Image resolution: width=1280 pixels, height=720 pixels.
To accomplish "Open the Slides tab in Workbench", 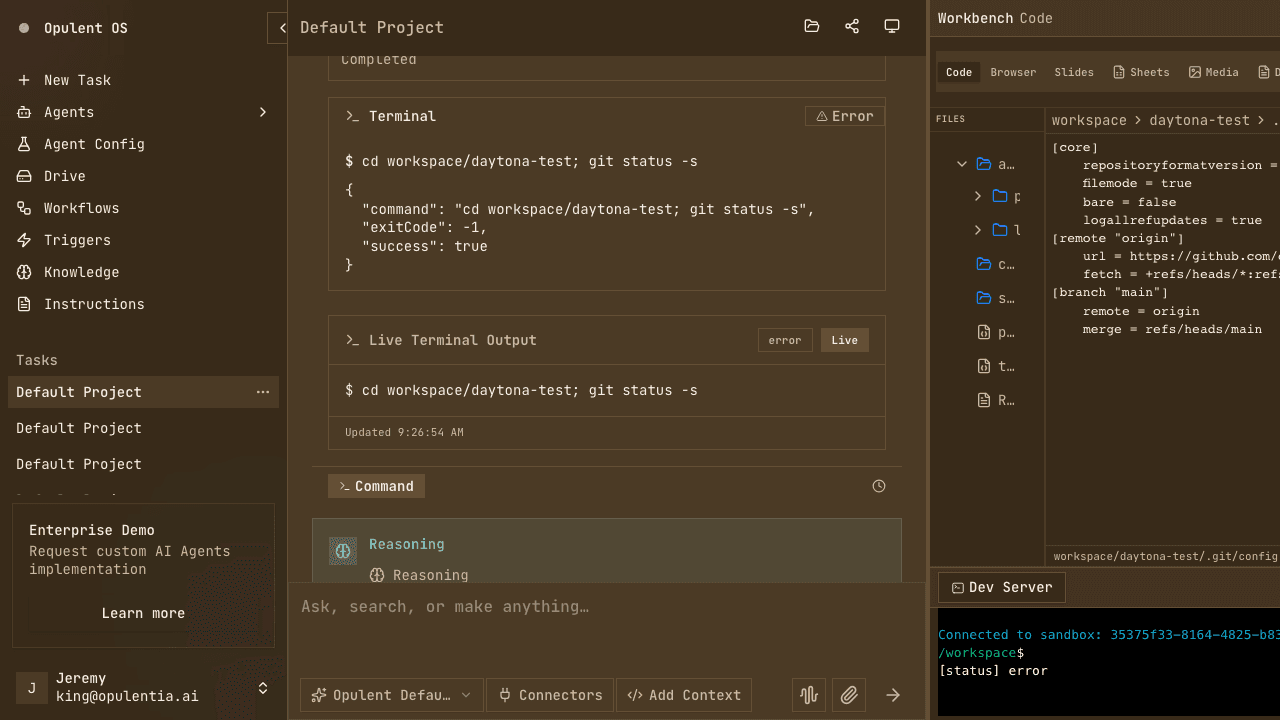I will (1074, 72).
